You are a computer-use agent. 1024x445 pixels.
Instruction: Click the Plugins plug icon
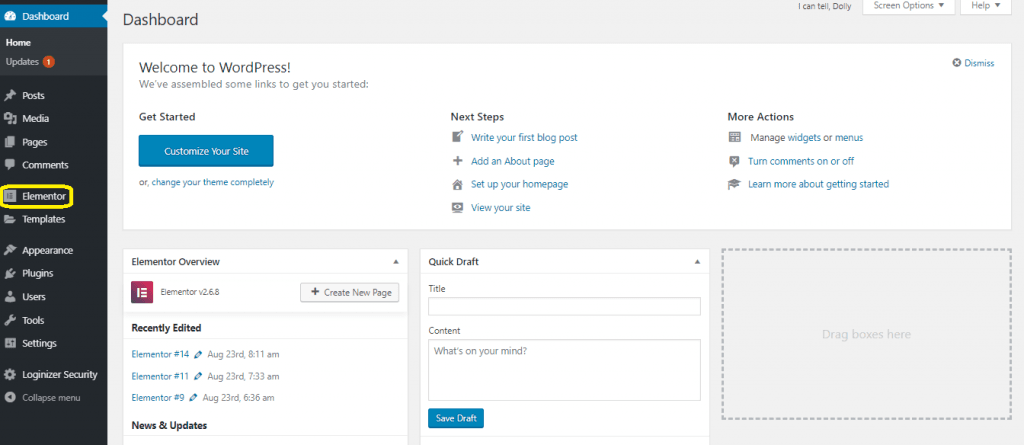10,273
